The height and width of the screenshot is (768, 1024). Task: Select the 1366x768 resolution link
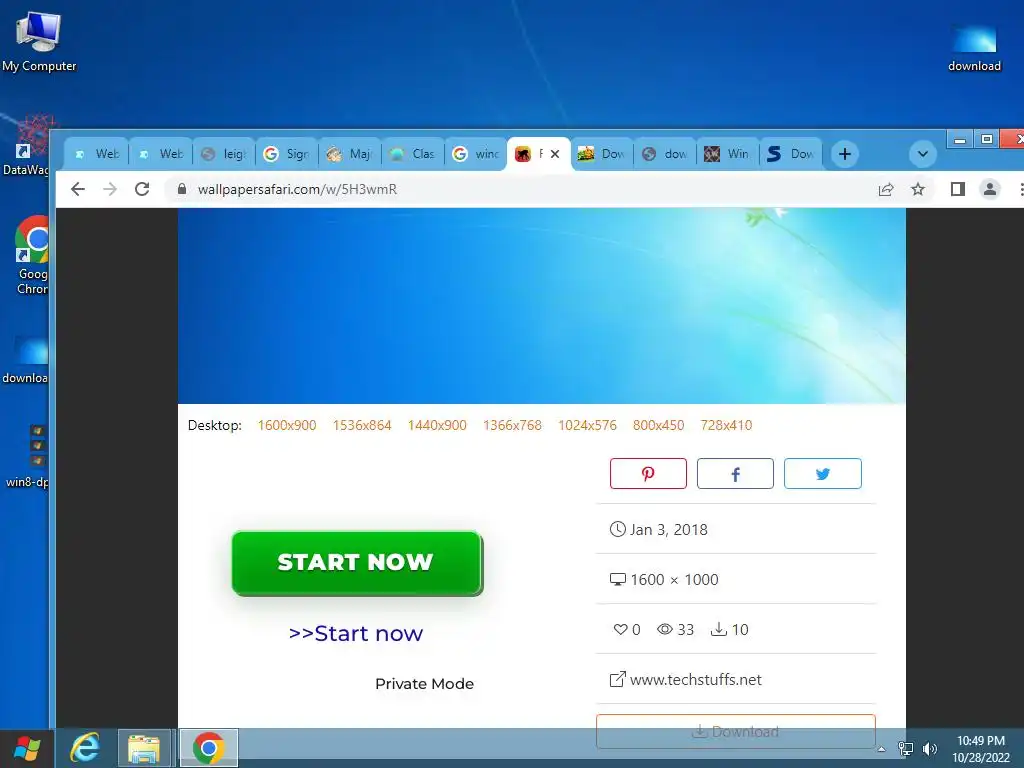512,425
